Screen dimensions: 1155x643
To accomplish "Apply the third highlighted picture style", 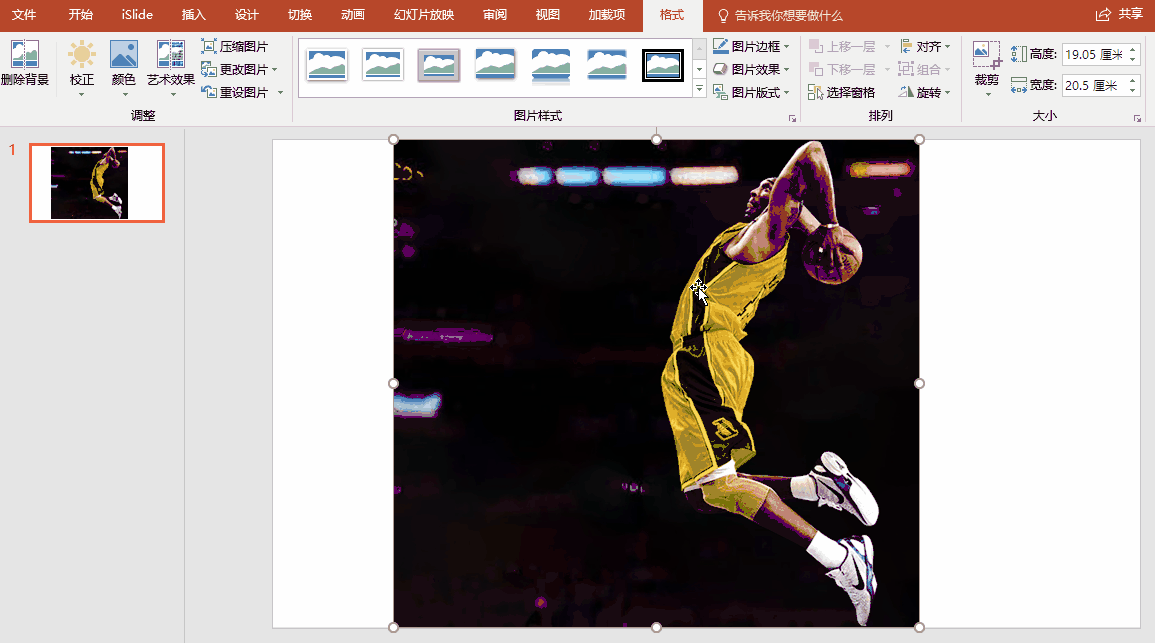I will click(439, 65).
